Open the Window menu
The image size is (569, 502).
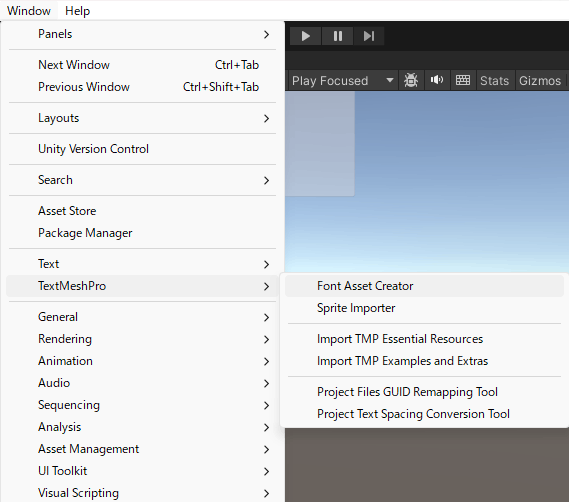click(29, 11)
